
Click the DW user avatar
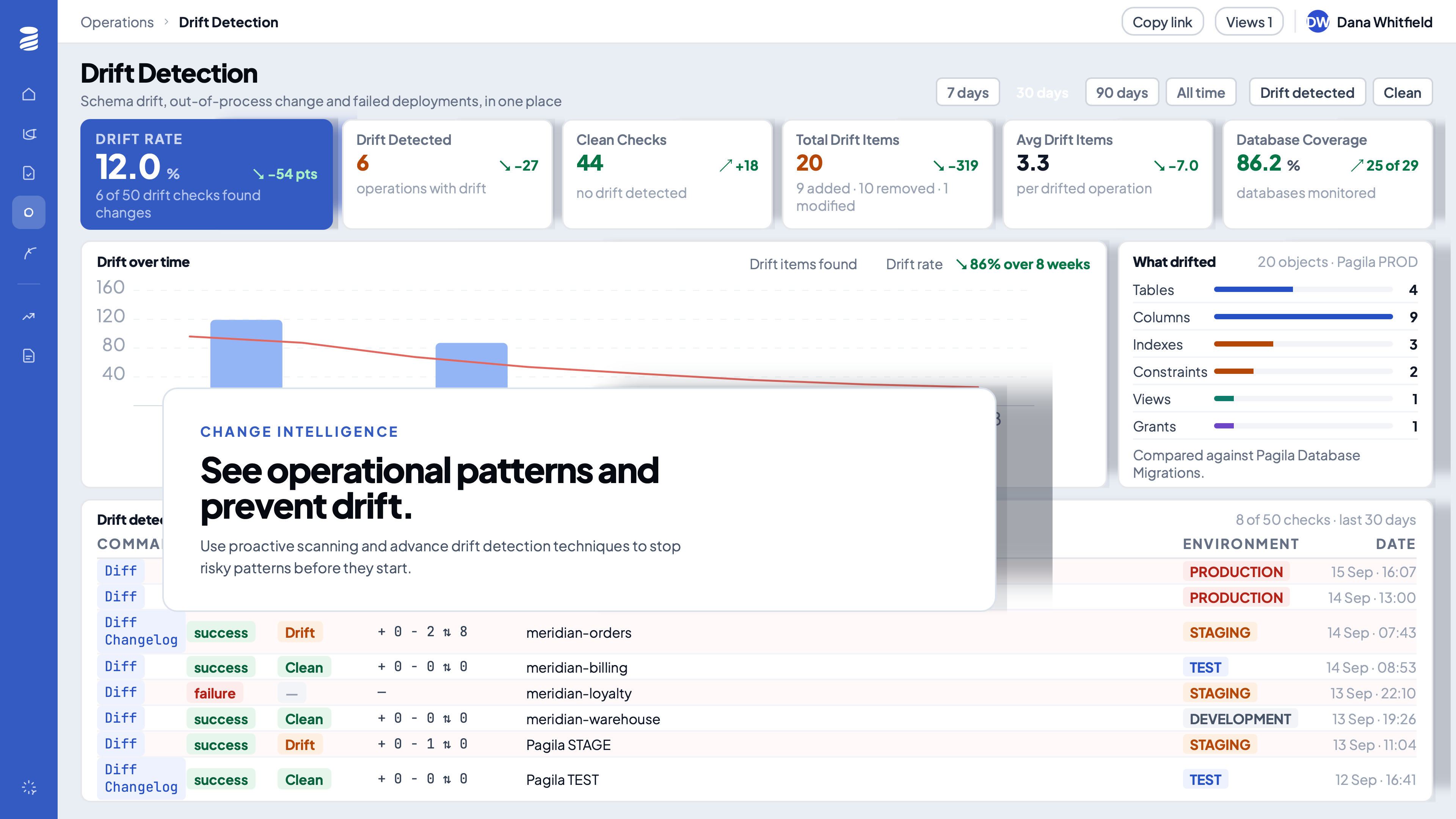[x=1318, y=22]
